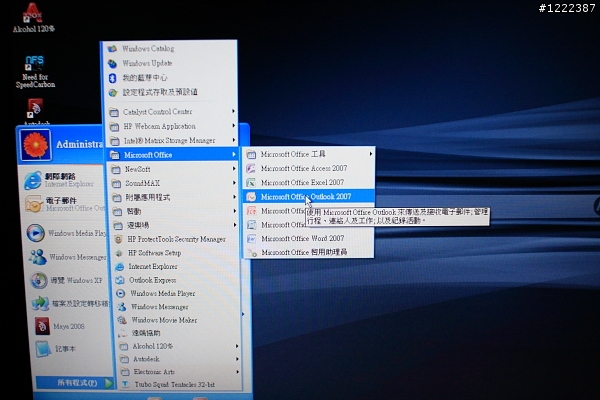Image resolution: width=600 pixels, height=400 pixels.
Task: Select Intel Matrix Storage Manager folder
Action: pos(171,140)
